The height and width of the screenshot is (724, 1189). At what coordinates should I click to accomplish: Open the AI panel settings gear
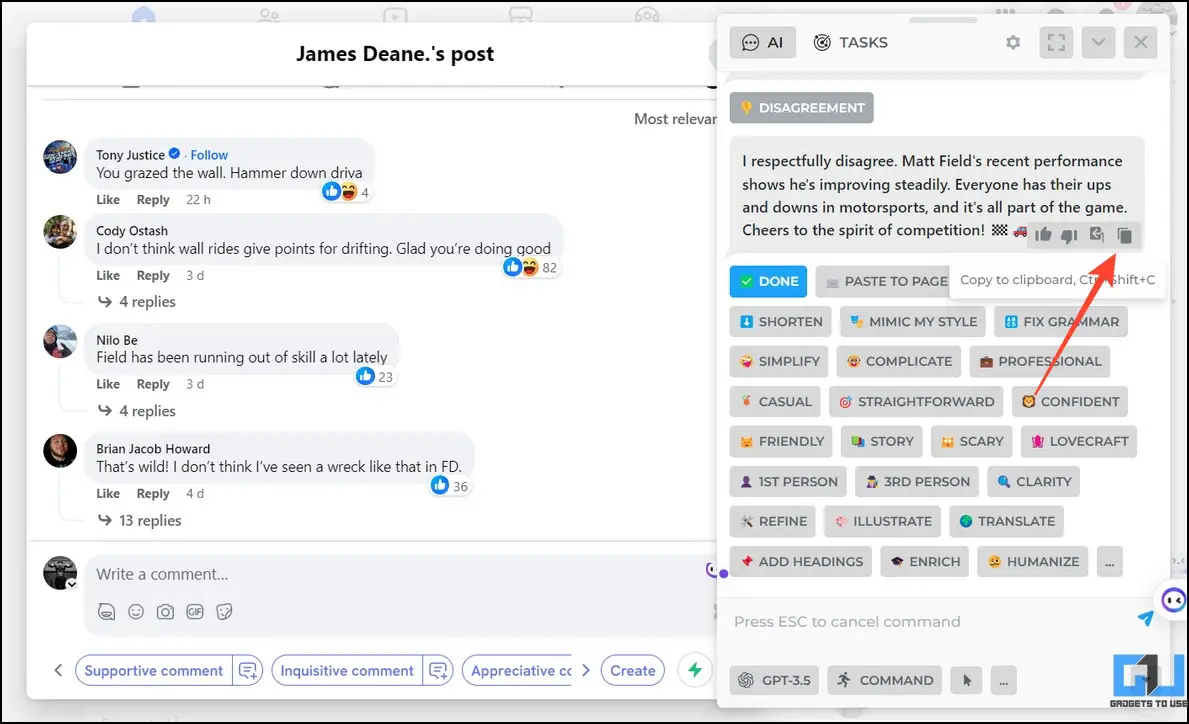(1013, 42)
